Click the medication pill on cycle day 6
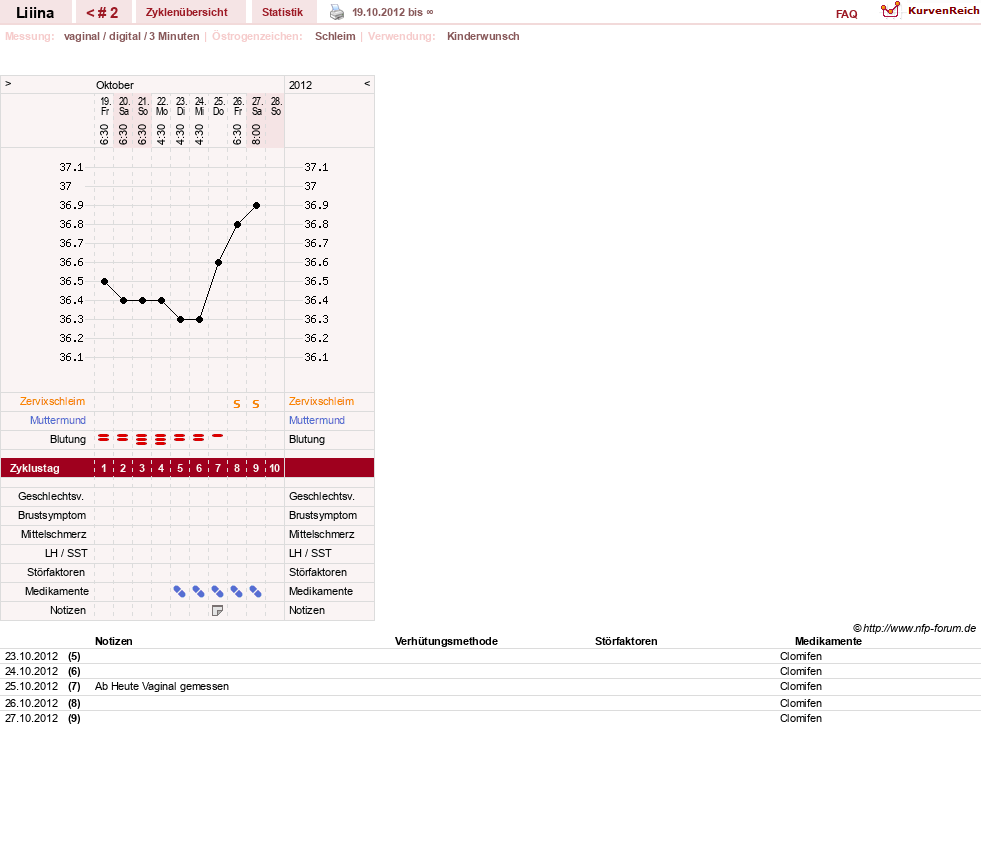Image resolution: width=981 pixels, height=860 pixels. click(x=198, y=591)
